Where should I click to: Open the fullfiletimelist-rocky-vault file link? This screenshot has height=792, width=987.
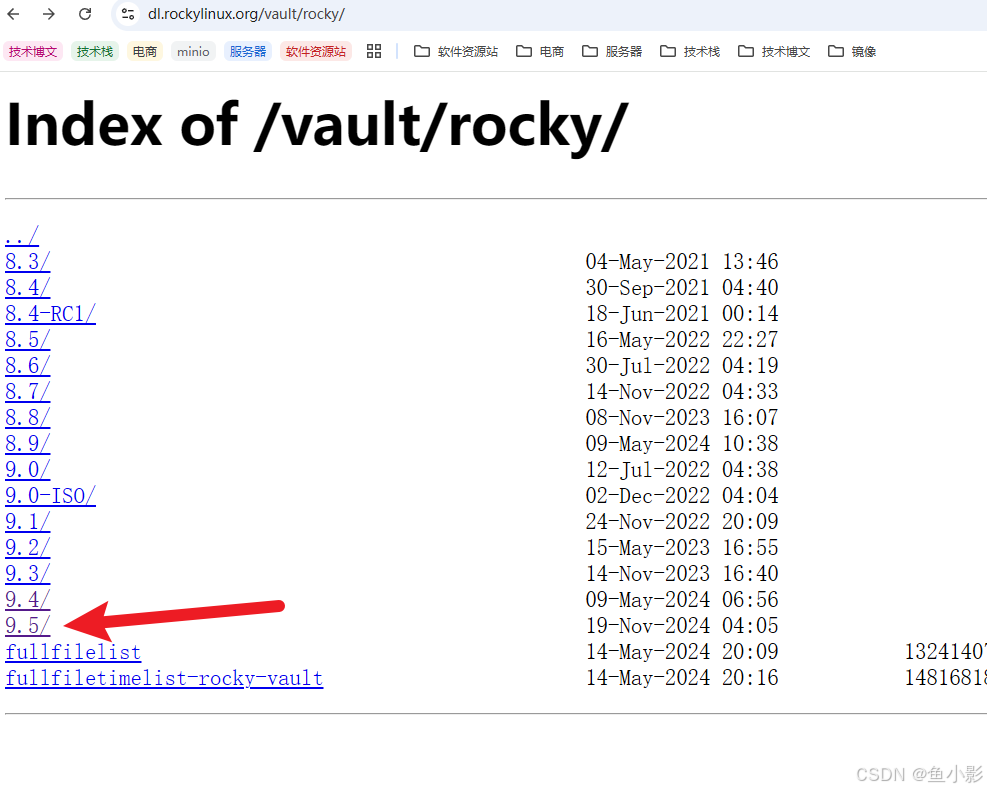pyautogui.click(x=164, y=678)
